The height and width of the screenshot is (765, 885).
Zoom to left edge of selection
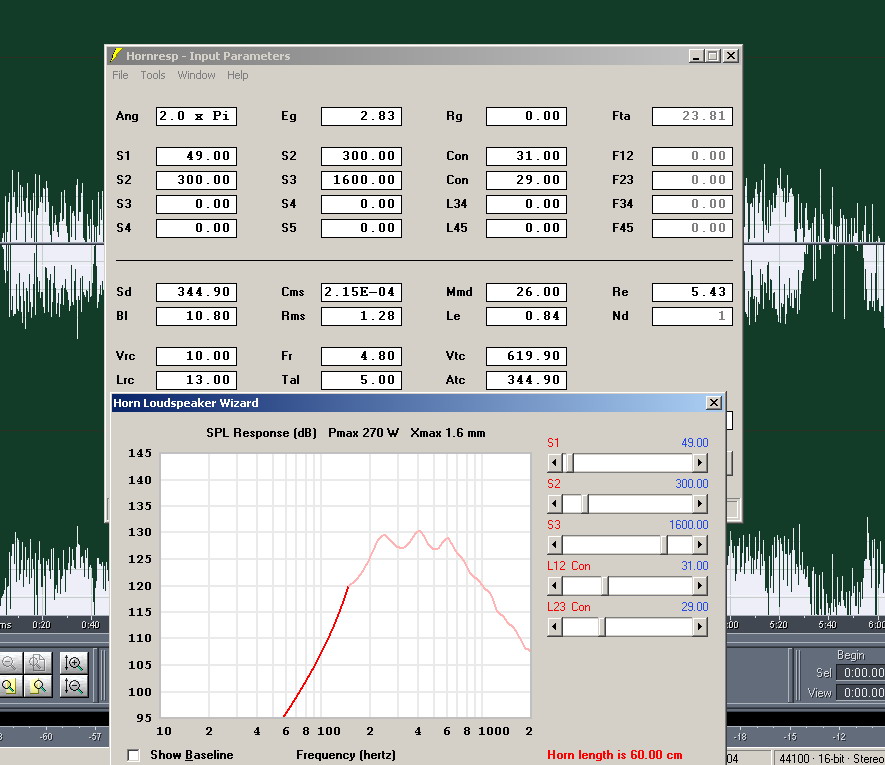10,686
